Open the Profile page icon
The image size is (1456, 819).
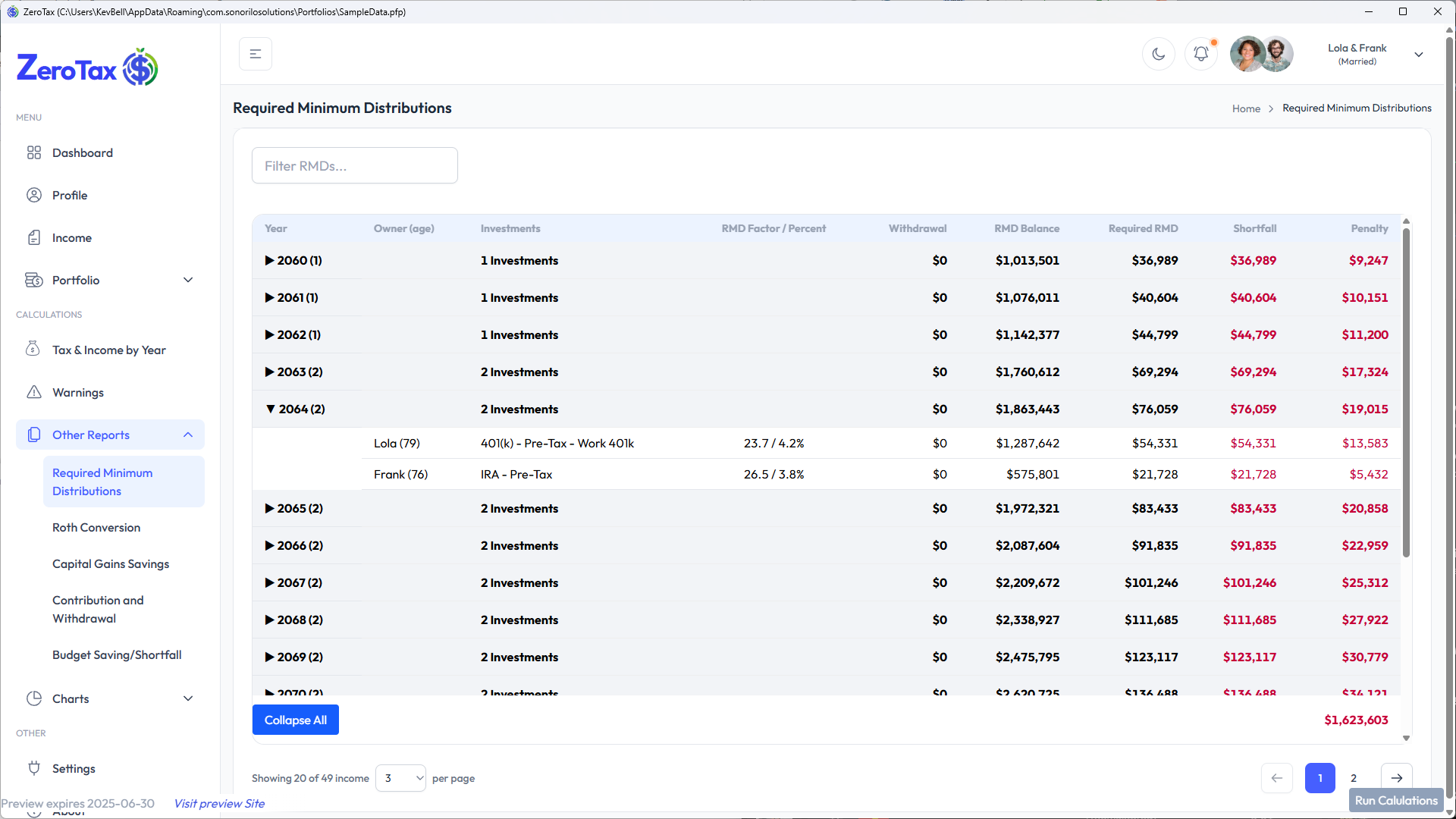coord(34,195)
